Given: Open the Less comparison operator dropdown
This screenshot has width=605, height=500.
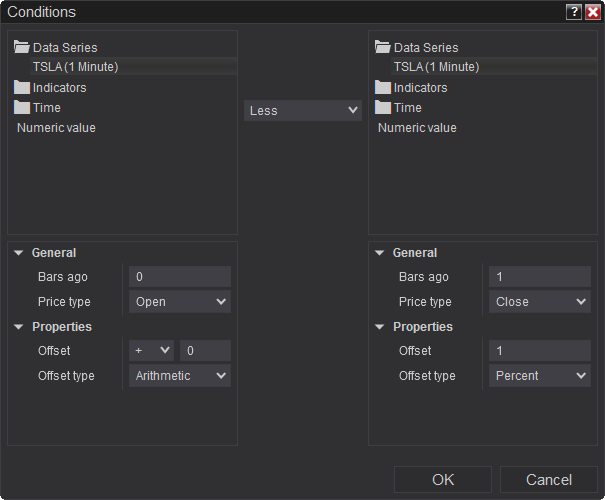Looking at the screenshot, I should click(x=303, y=111).
